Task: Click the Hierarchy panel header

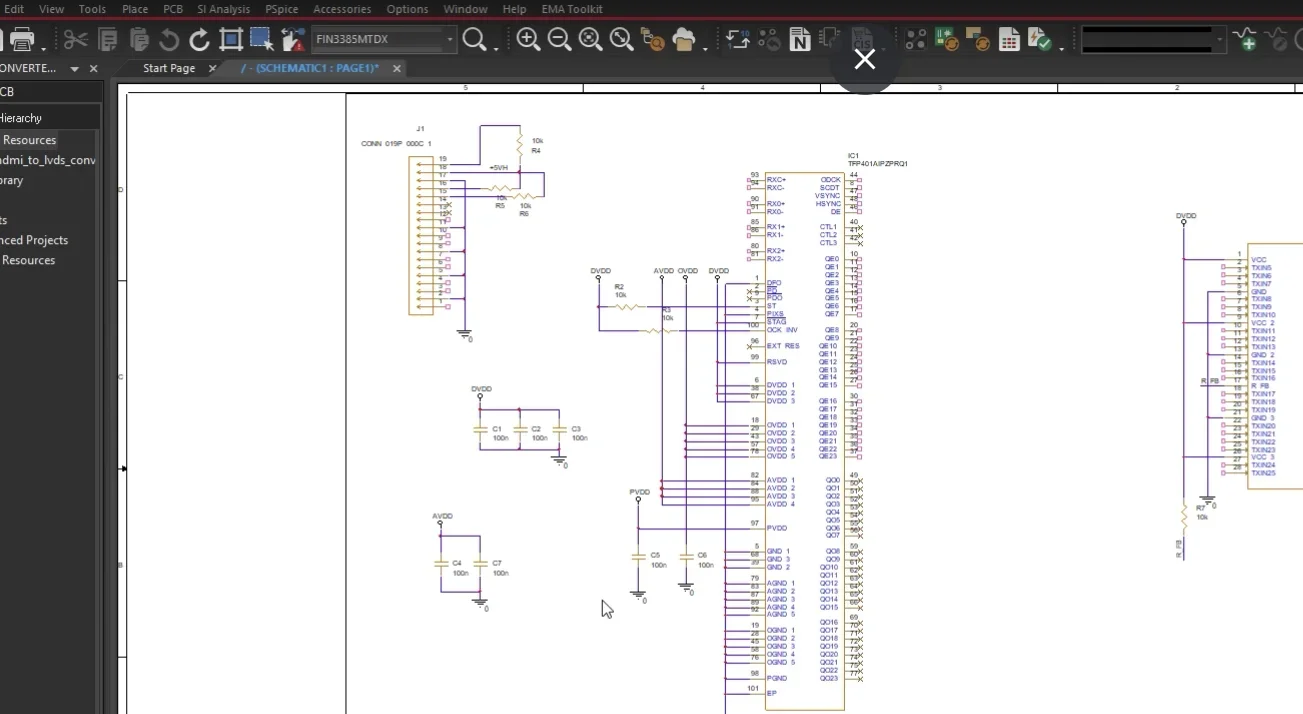Action: [21, 118]
